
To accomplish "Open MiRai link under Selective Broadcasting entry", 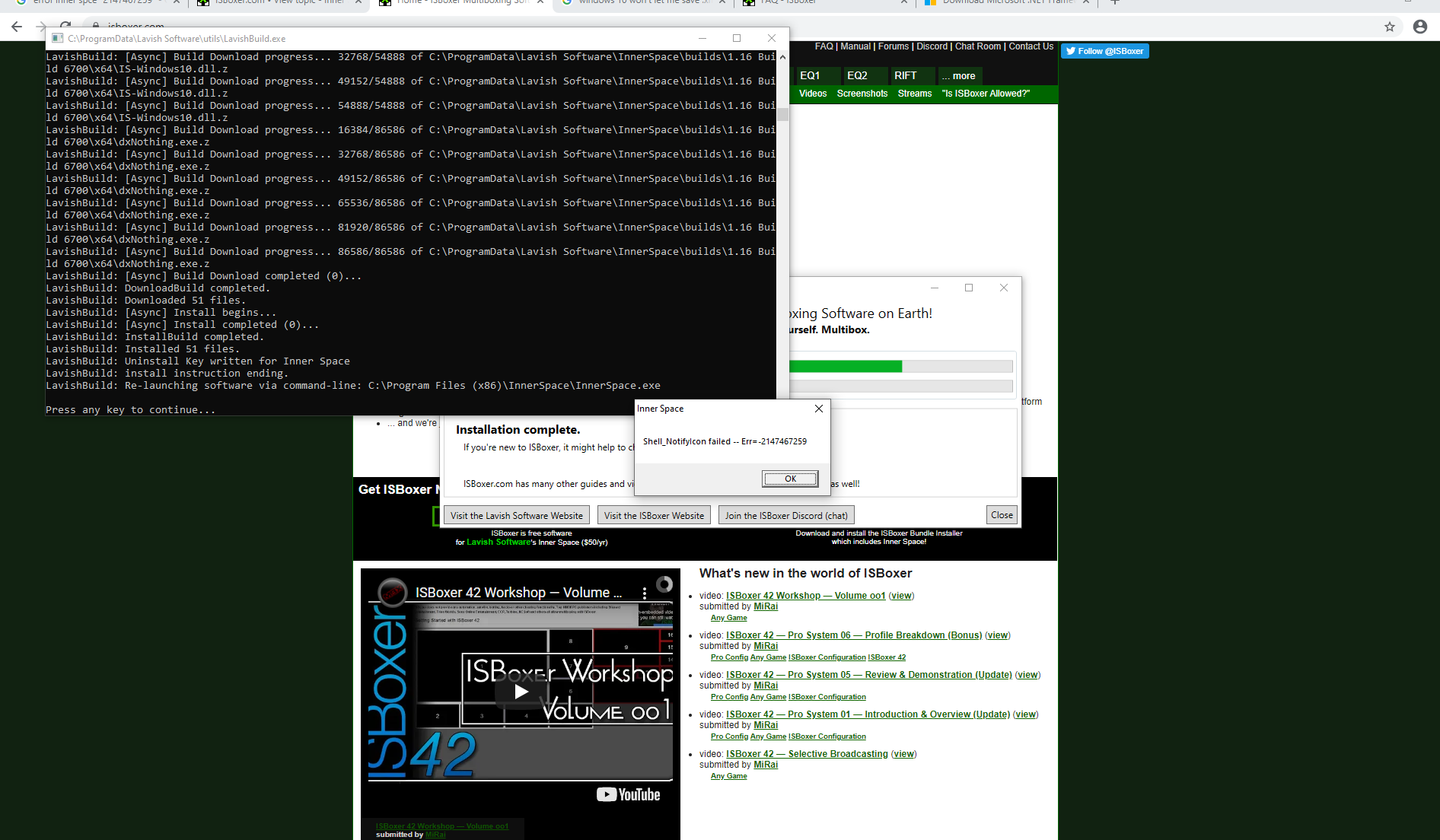I will (x=766, y=765).
